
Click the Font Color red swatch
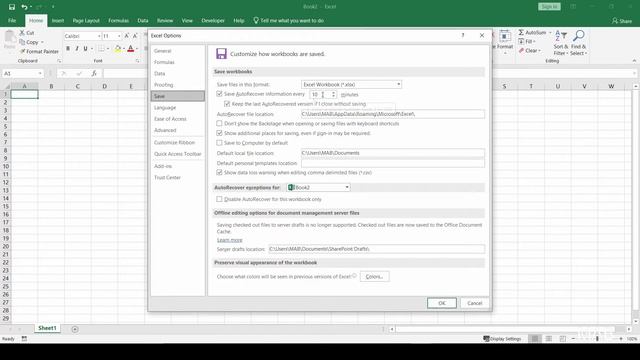pyautogui.click(x=131, y=49)
